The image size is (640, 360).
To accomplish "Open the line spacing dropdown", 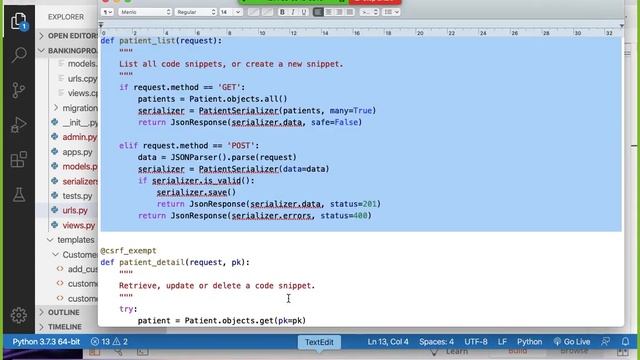I will [x=369, y=12].
